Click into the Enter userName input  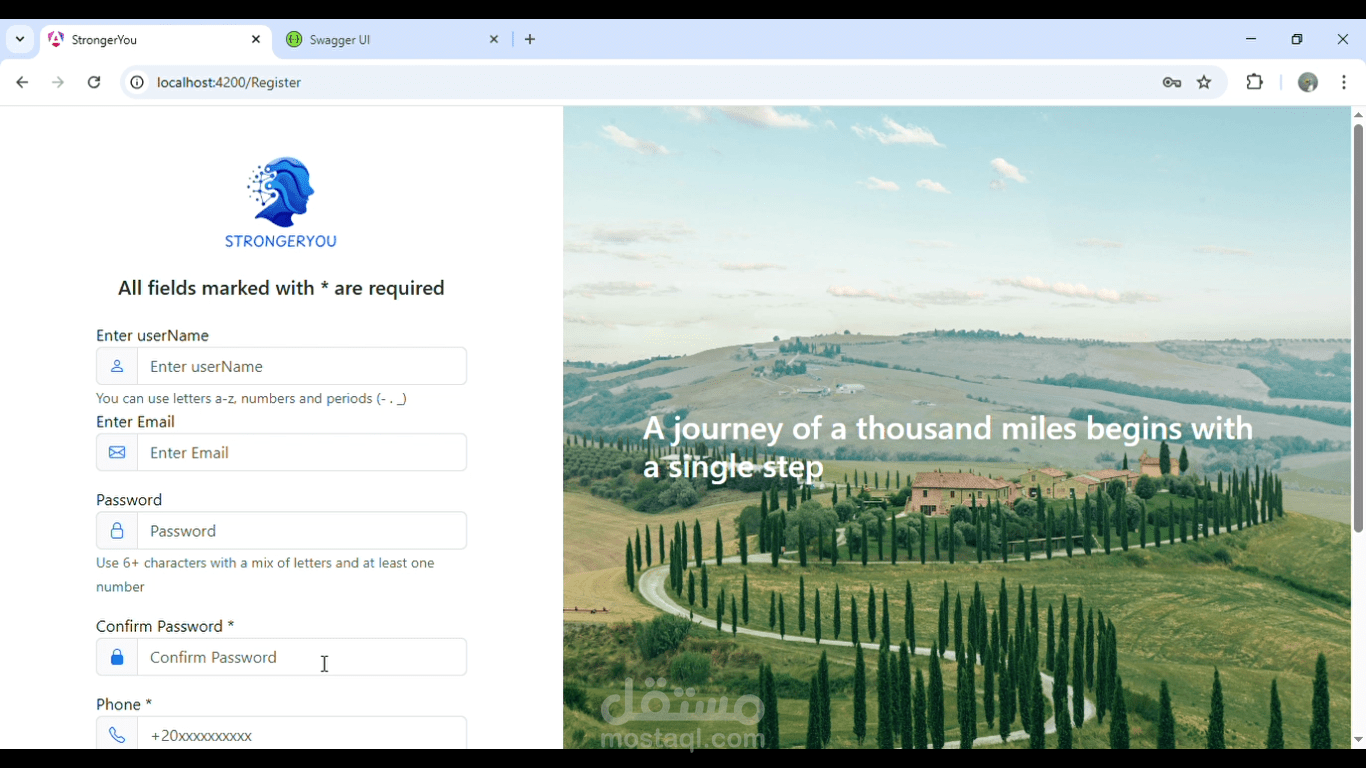tap(302, 366)
